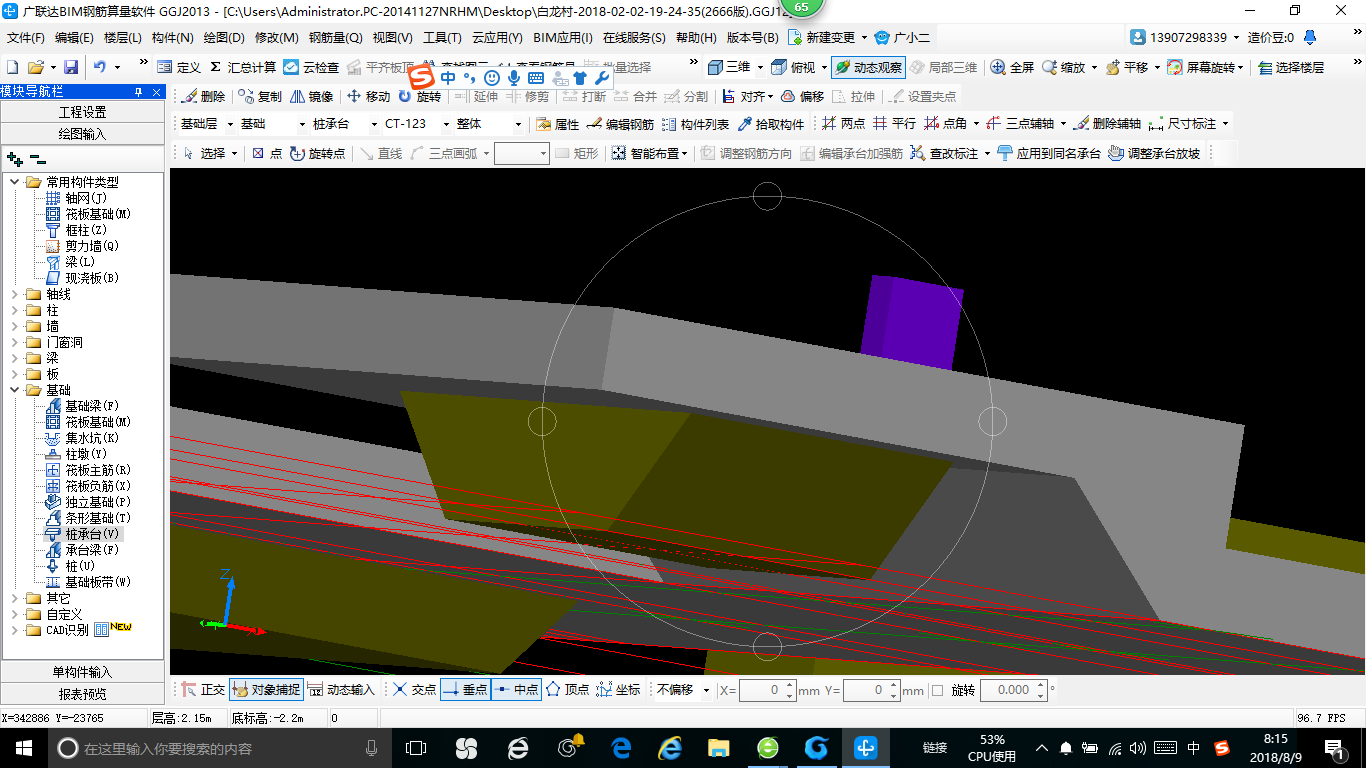
Task: Select the 旋转 rotate tool
Action: [419, 96]
